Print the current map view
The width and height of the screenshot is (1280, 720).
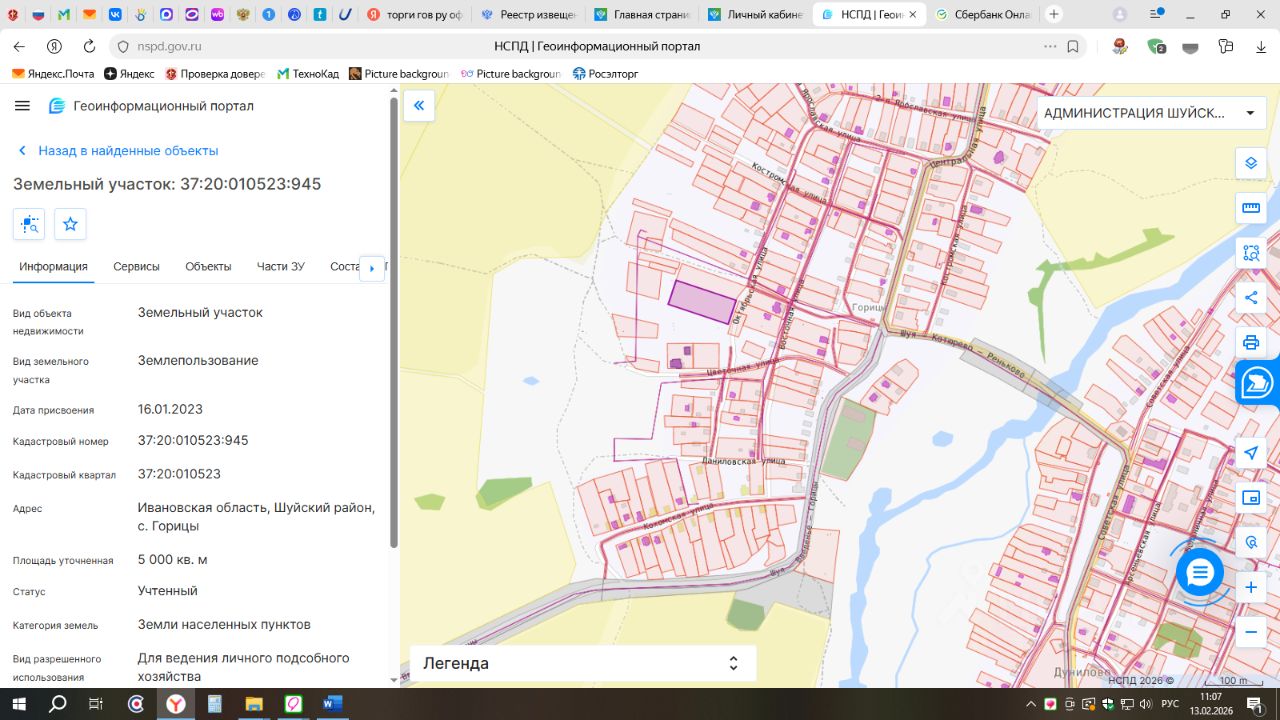click(x=1250, y=342)
